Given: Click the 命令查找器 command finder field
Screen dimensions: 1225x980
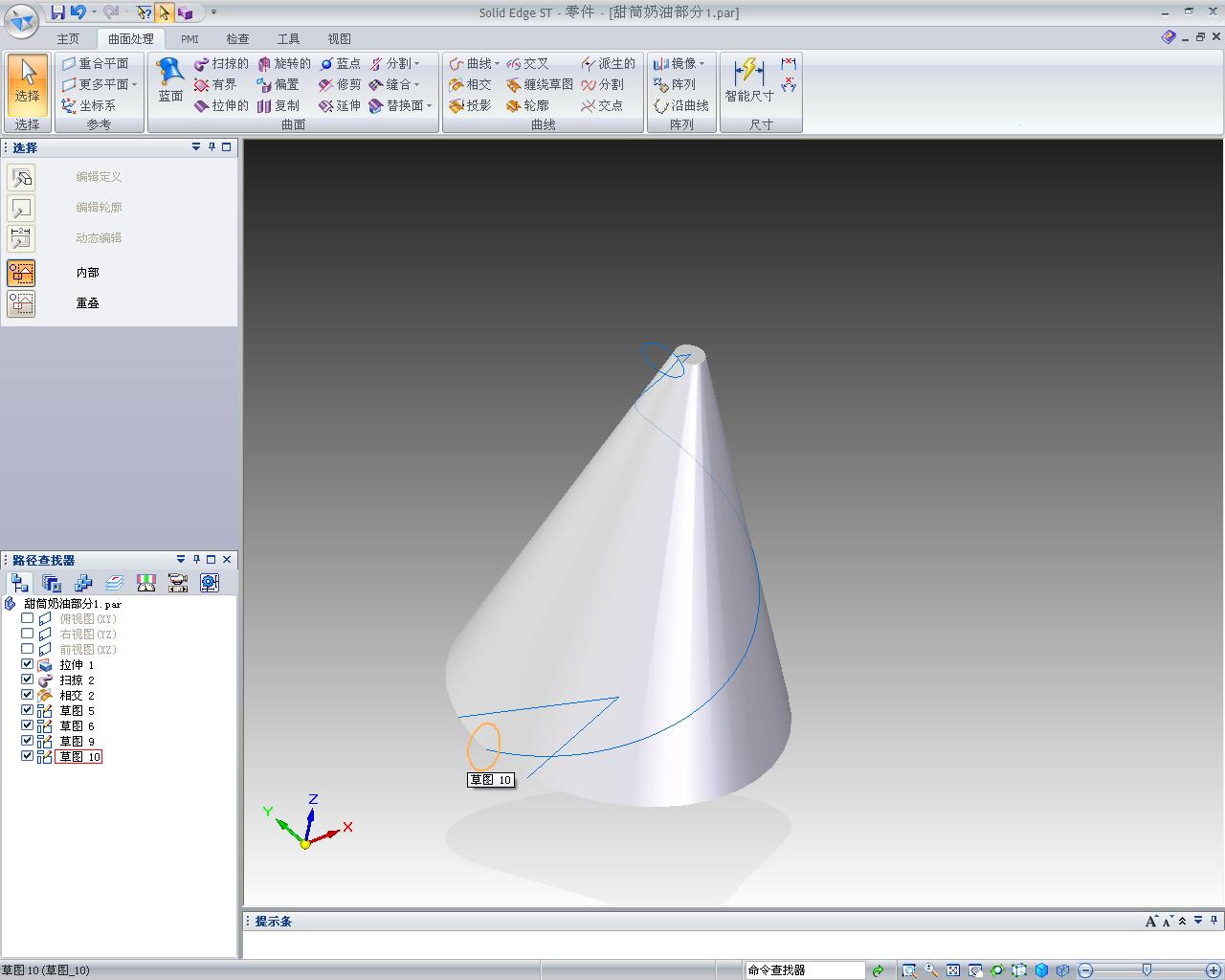Looking at the screenshot, I should click(x=804, y=970).
